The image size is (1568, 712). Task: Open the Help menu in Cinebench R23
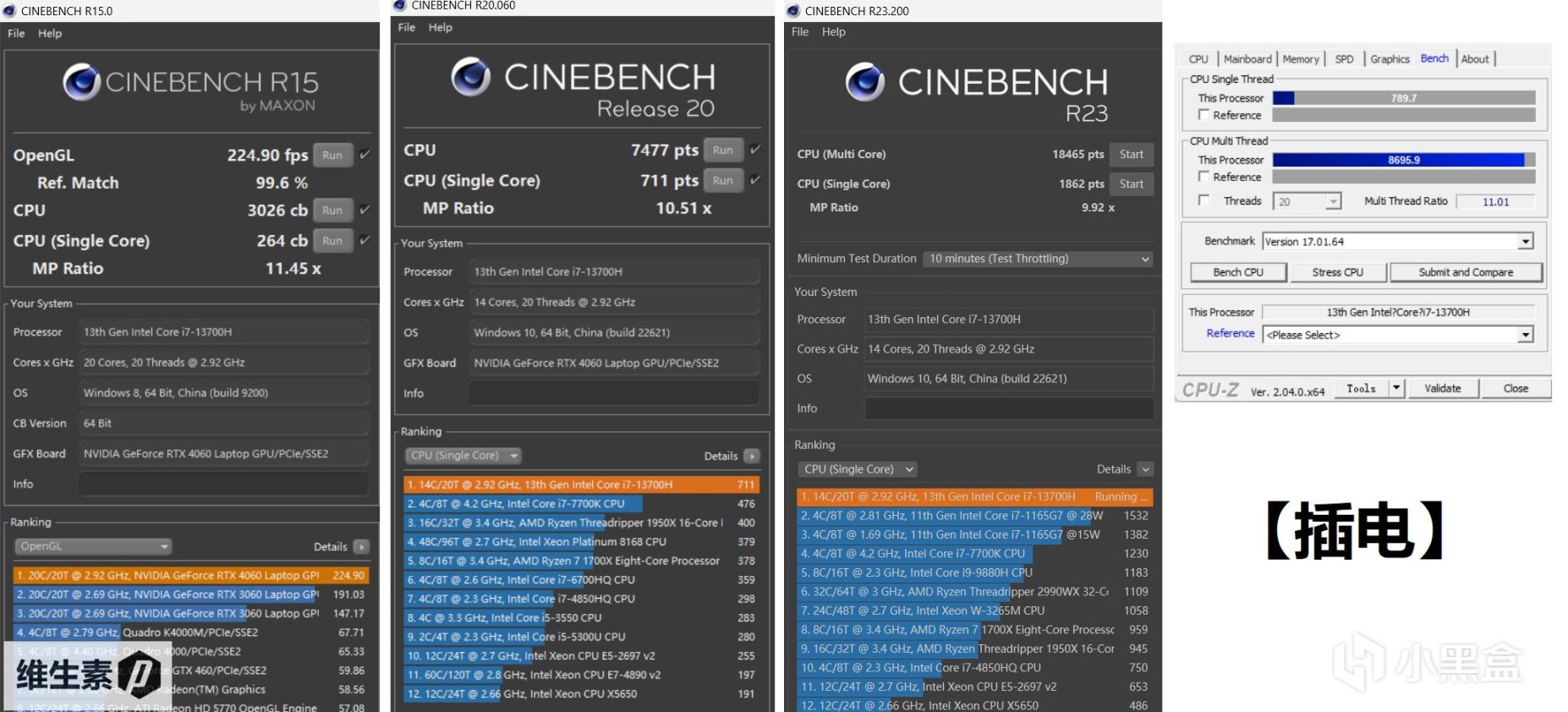833,32
